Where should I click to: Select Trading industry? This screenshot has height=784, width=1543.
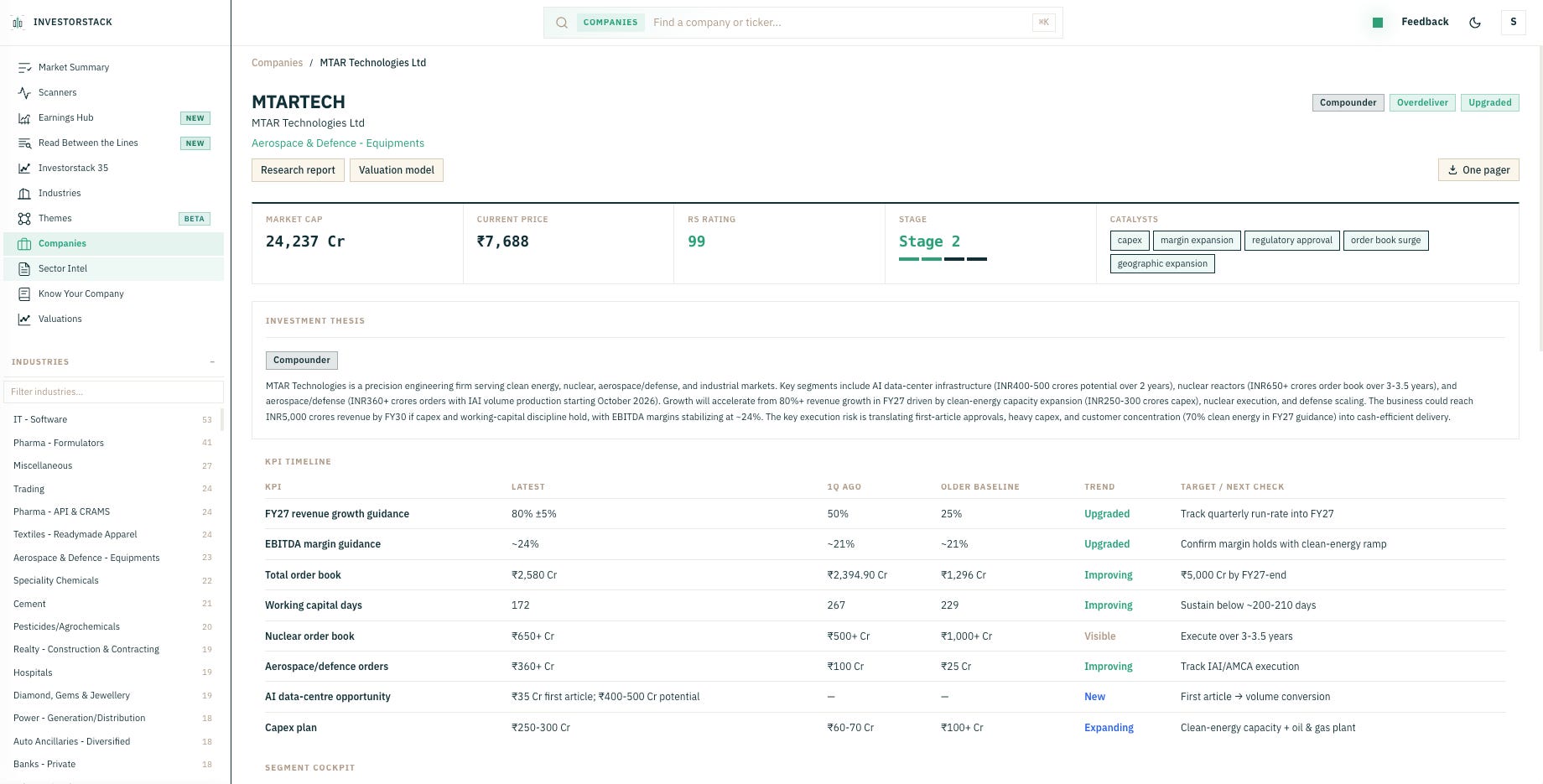[x=112, y=489]
